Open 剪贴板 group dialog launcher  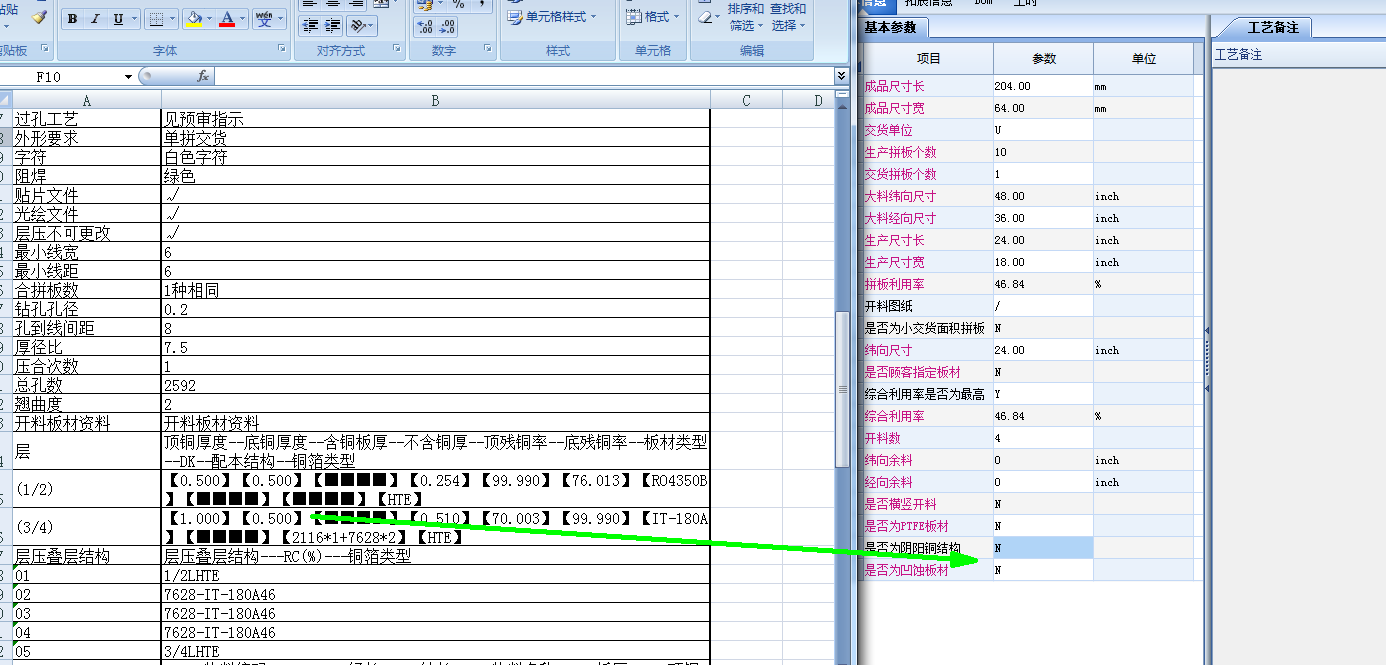coord(45,50)
